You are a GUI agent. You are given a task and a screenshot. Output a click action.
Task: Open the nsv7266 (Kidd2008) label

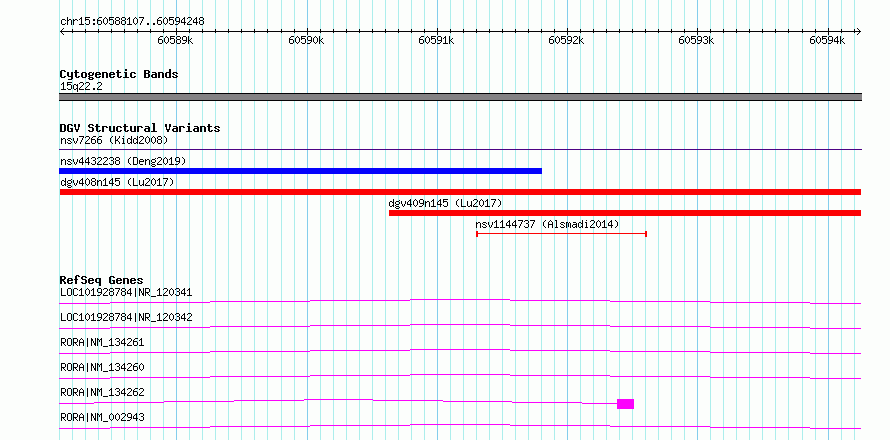tap(114, 140)
